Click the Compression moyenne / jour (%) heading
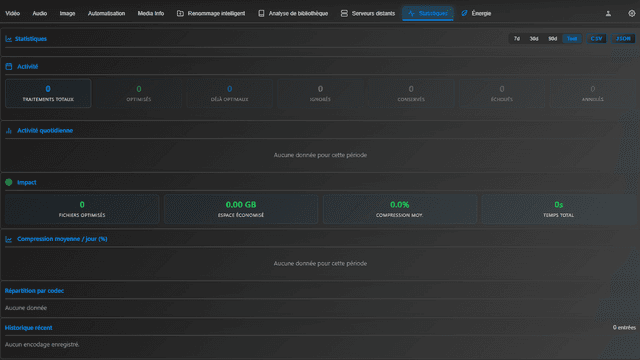The image size is (640, 360). click(62, 239)
